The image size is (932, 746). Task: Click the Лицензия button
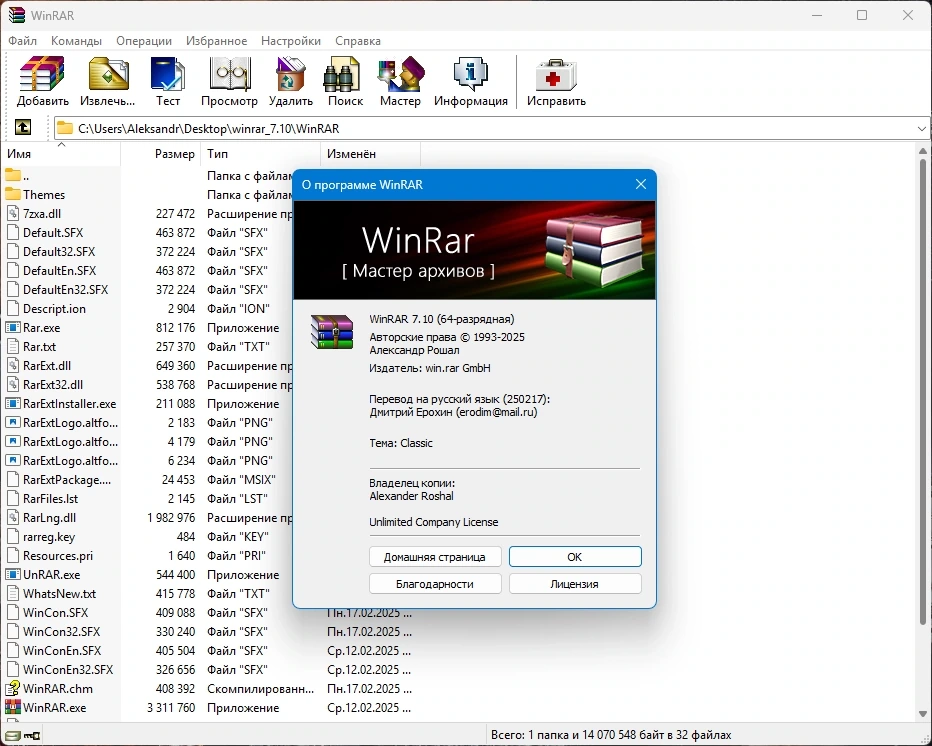tap(575, 584)
